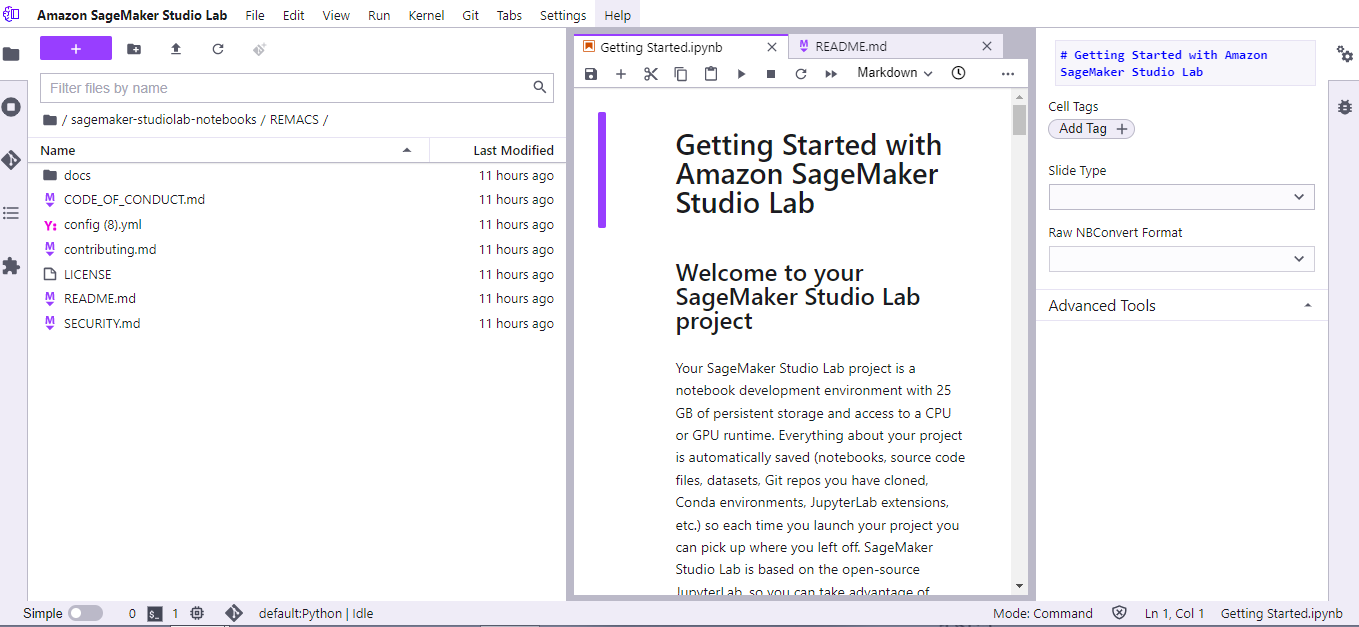Copy the selected cell
This screenshot has height=627, width=1359.
tap(681, 73)
